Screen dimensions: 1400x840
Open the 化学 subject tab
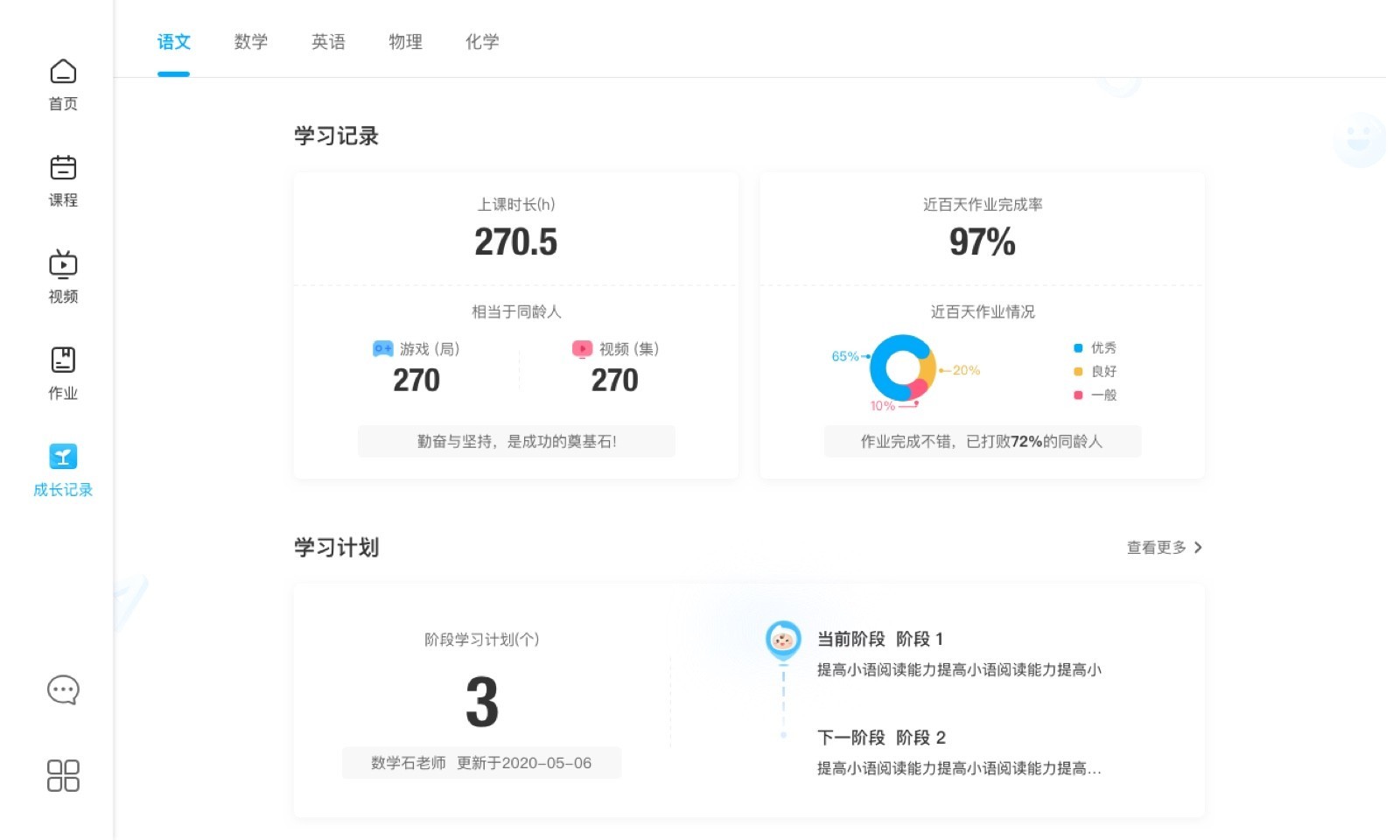click(482, 42)
